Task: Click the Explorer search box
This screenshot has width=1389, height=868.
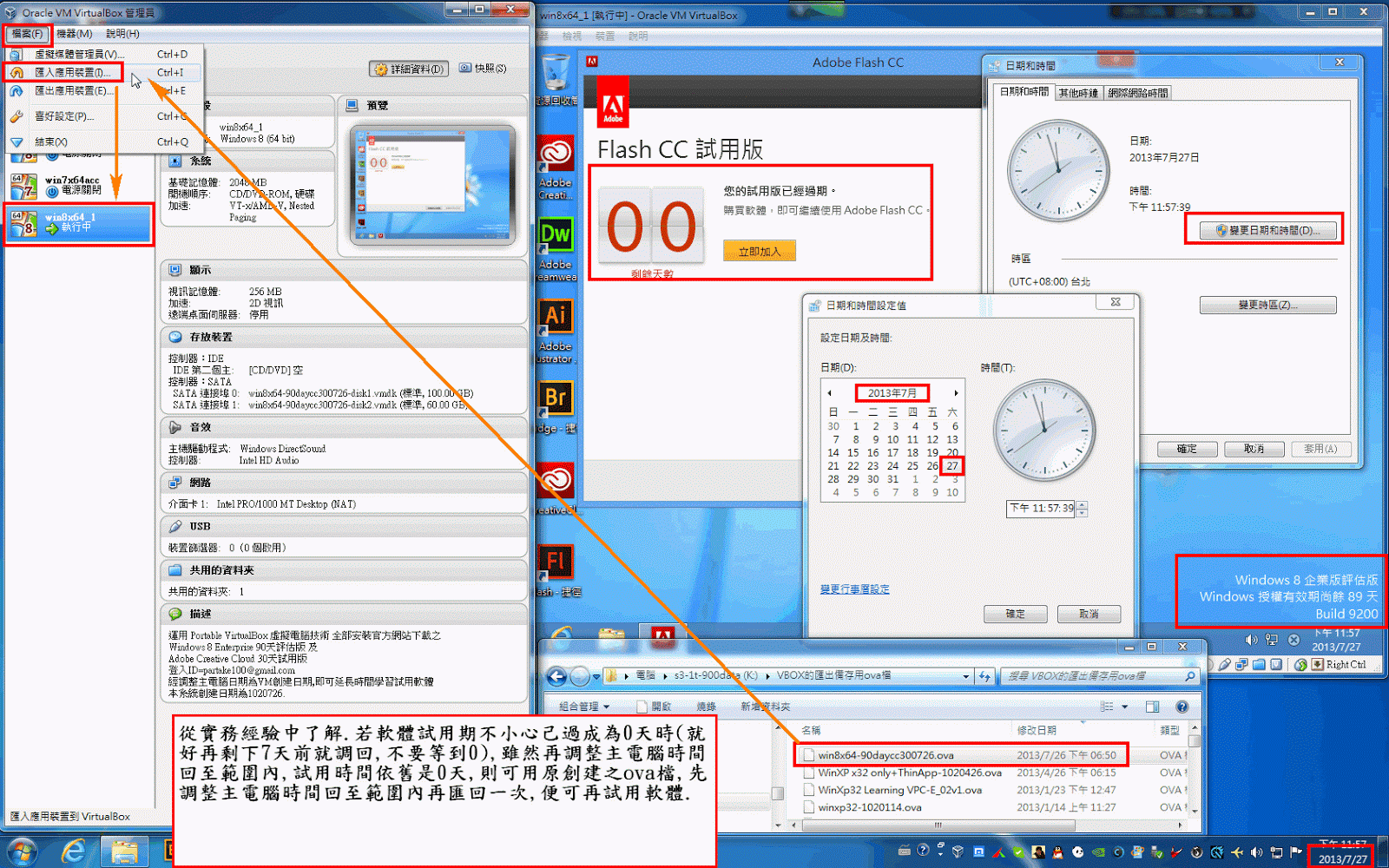Action: 1100,676
